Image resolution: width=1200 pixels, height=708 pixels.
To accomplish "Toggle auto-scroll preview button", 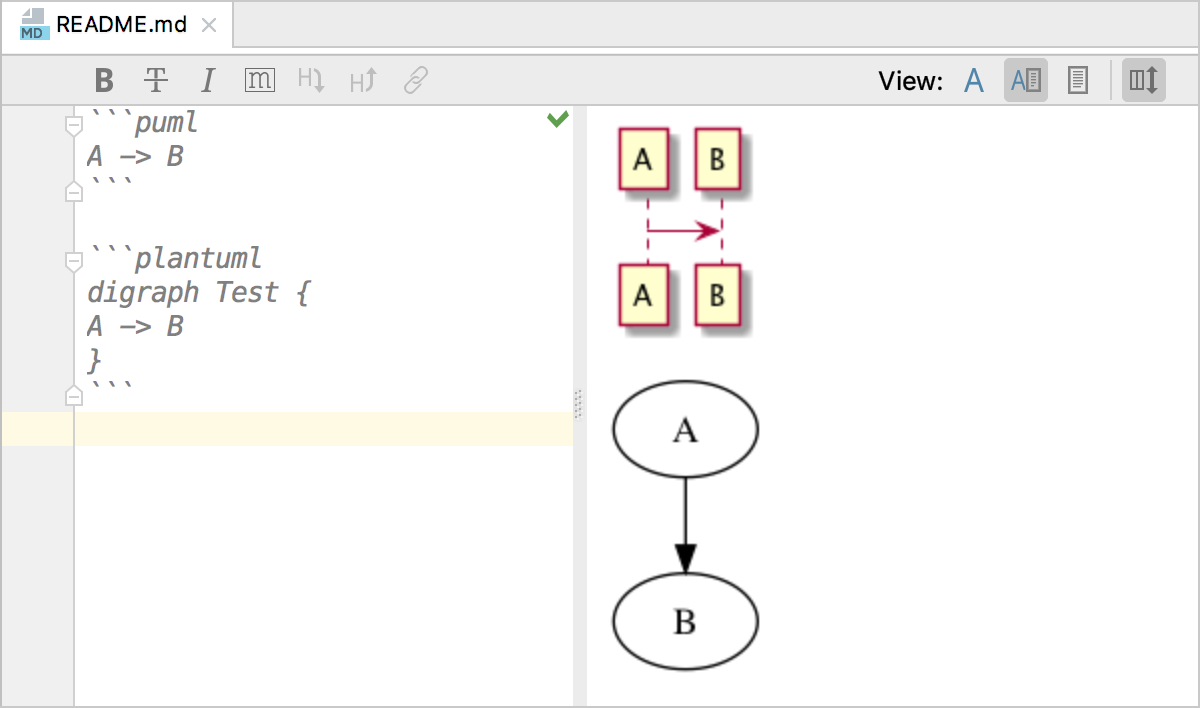I will [1143, 81].
